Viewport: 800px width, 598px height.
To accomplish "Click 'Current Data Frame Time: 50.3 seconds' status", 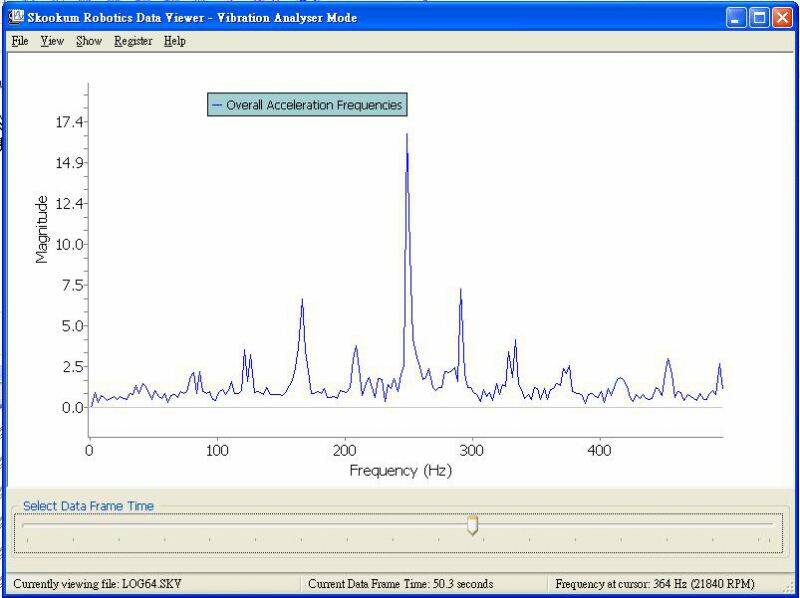I will (x=401, y=584).
